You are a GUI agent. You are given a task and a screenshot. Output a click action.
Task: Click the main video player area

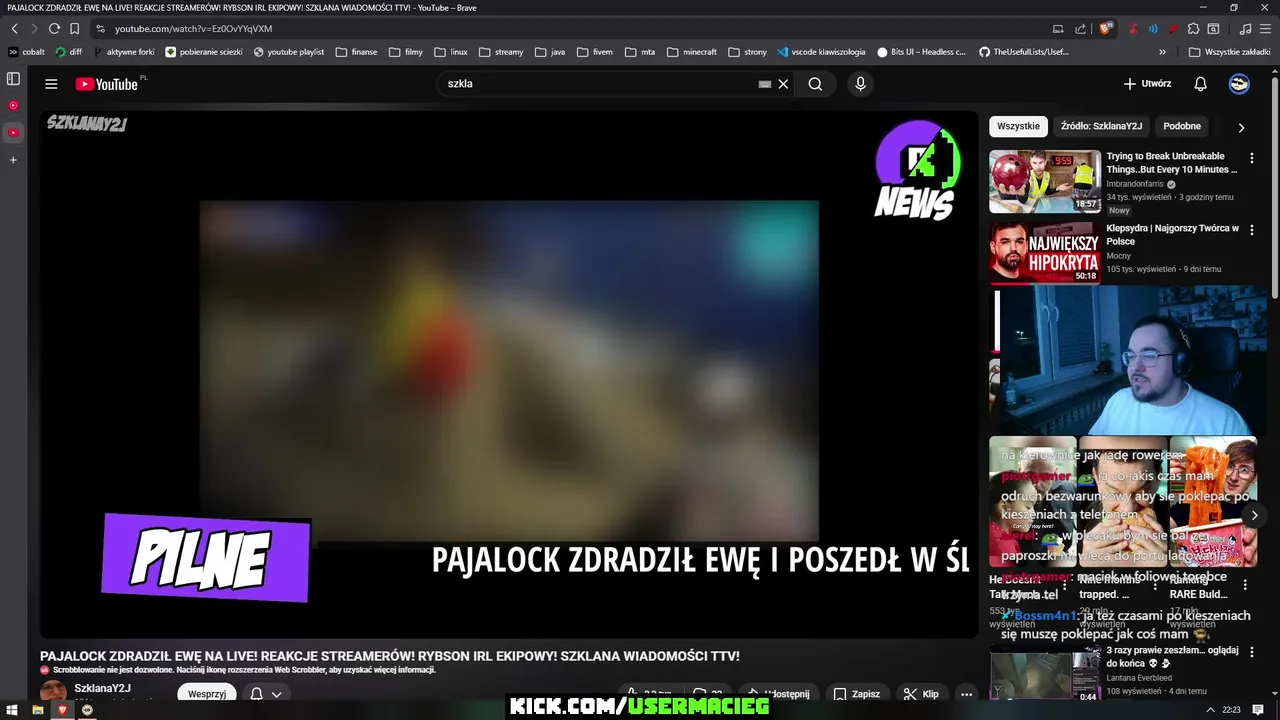508,374
